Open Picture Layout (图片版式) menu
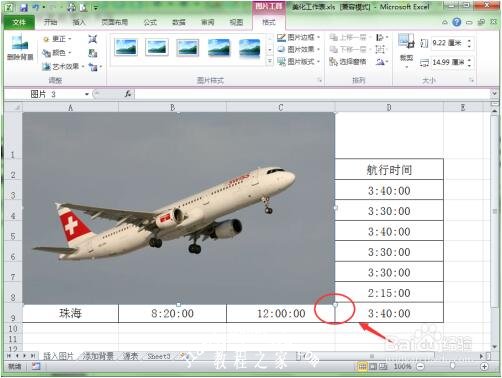 (299, 62)
